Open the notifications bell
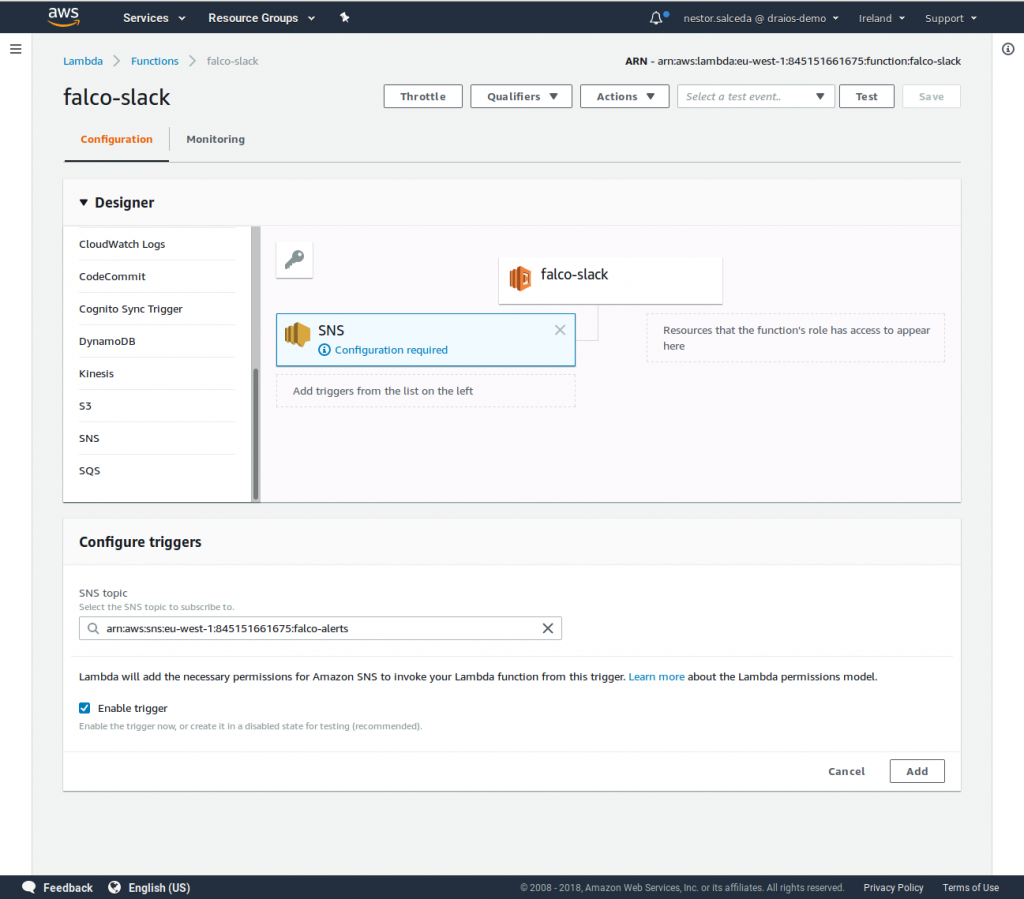Screen dimensions: 1024x899 [655, 16]
